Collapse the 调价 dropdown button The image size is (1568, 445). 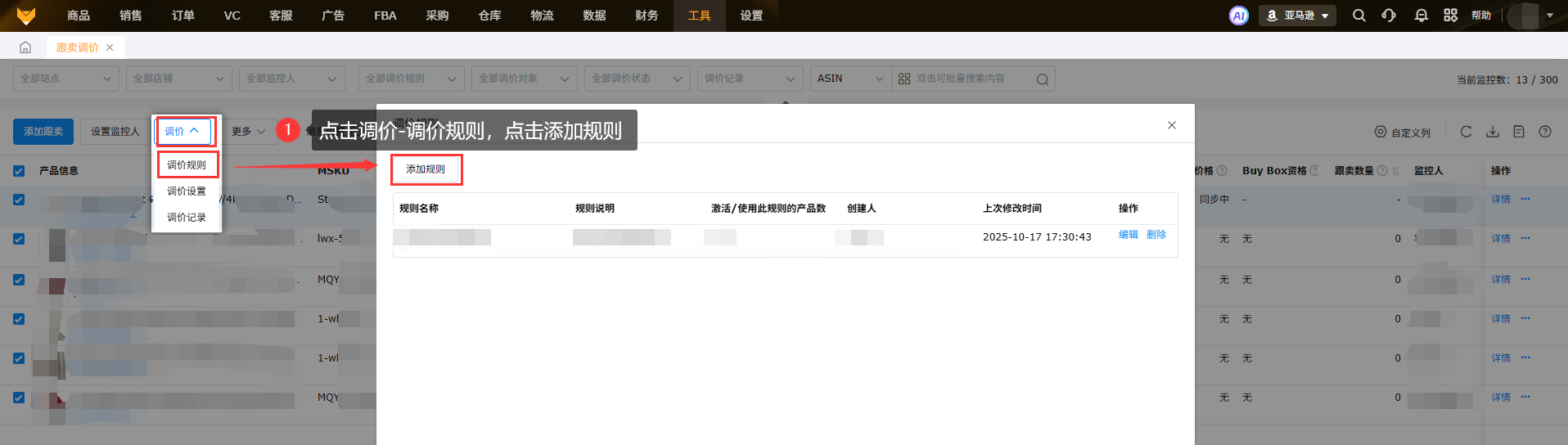(x=183, y=132)
